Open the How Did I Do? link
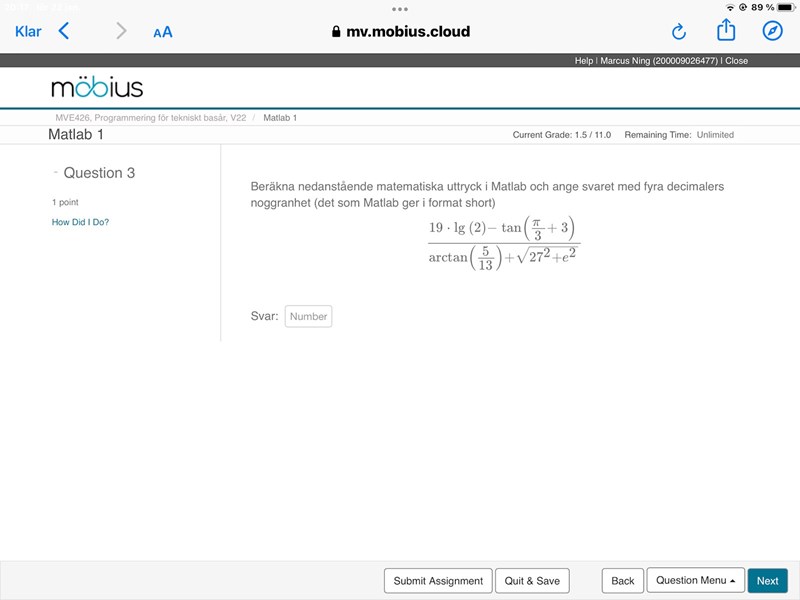 pos(80,222)
